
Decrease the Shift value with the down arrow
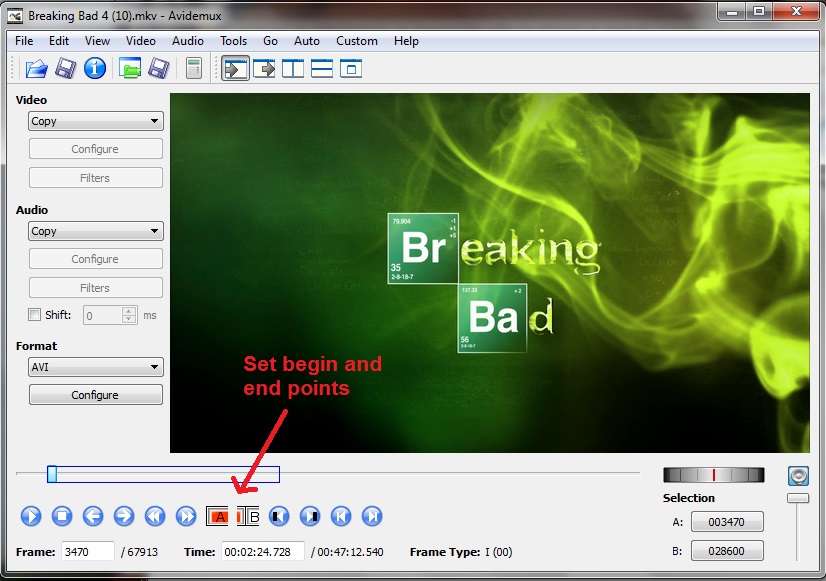pos(130,320)
